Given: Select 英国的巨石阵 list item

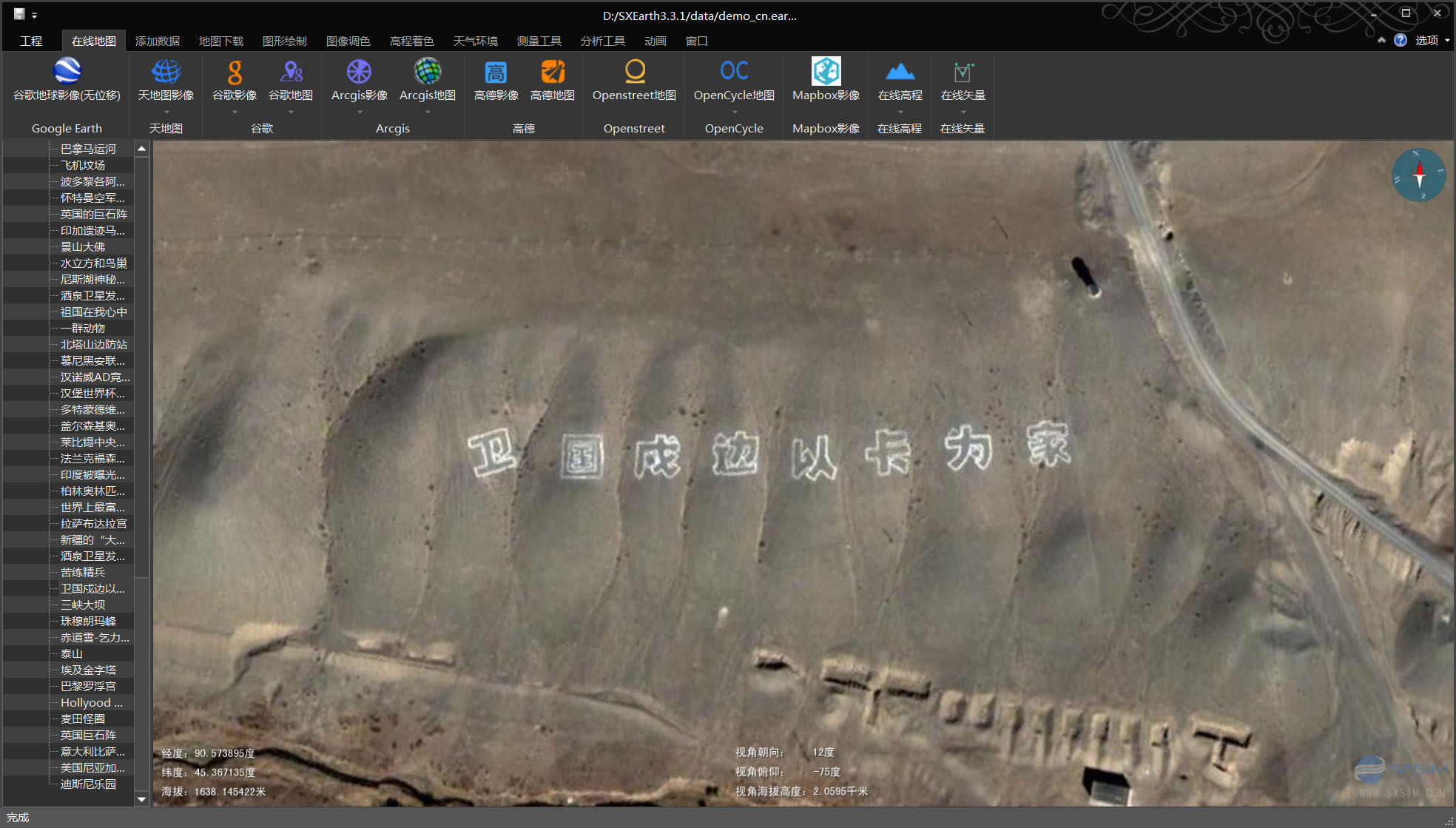Looking at the screenshot, I should (94, 214).
